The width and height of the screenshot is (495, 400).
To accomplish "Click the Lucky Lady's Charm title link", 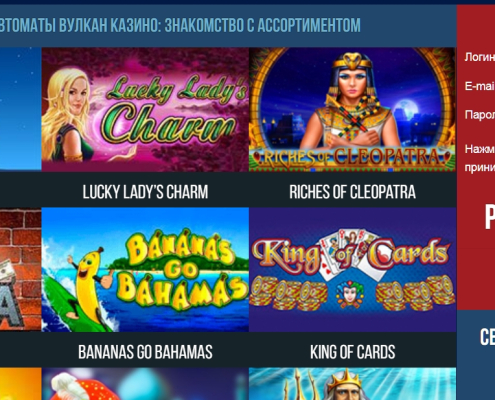I will [x=145, y=192].
